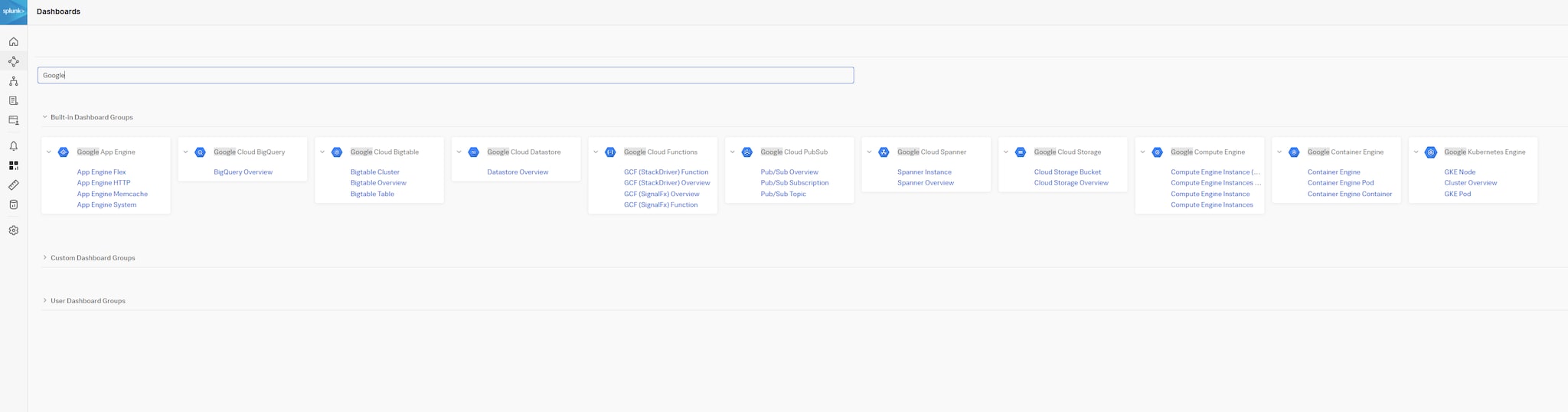Viewport: 1568px width, 412px height.
Task: Click the Dashboards grid icon in sidebar
Action: coord(13,165)
